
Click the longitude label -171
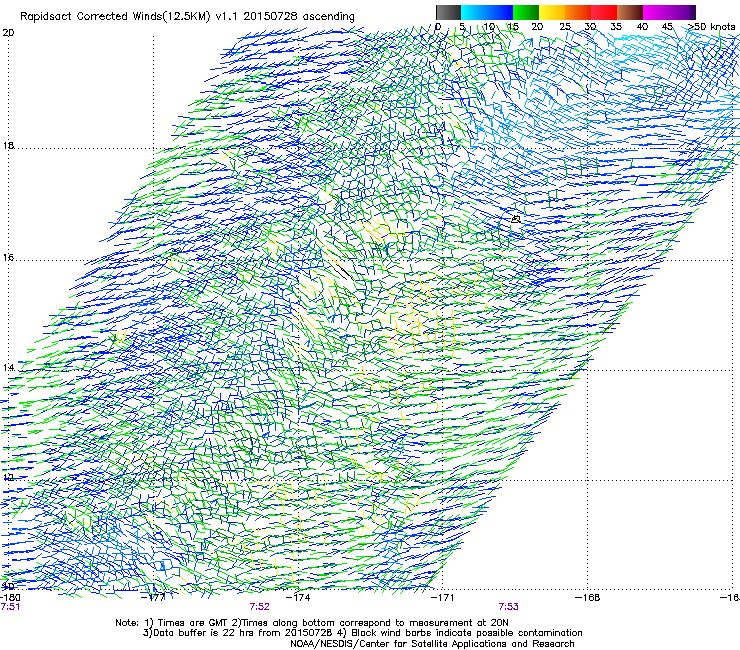pos(443,598)
